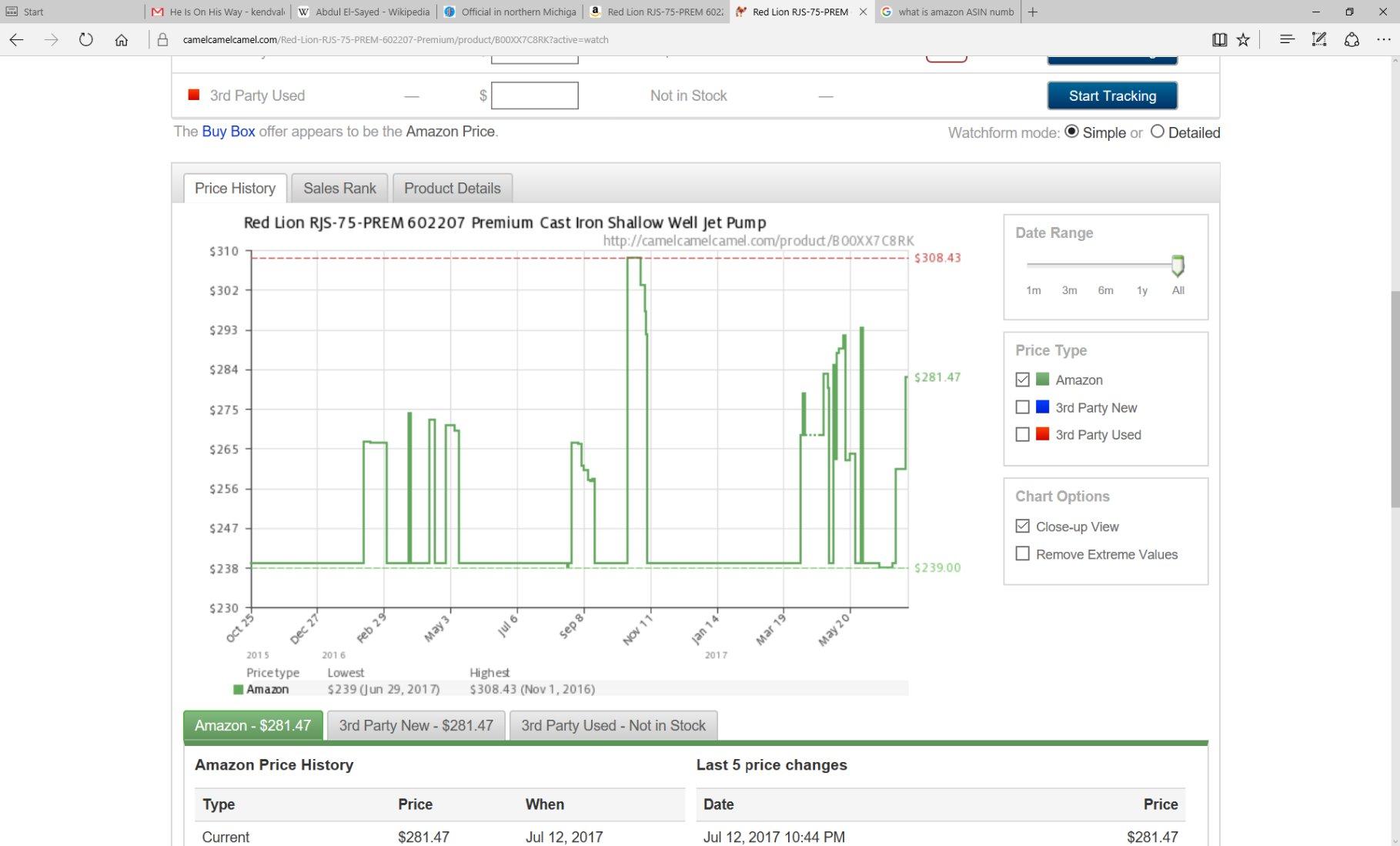This screenshot has height=846, width=1400.
Task: Click the page's vertical scrollbar thumb
Action: [x=1394, y=399]
